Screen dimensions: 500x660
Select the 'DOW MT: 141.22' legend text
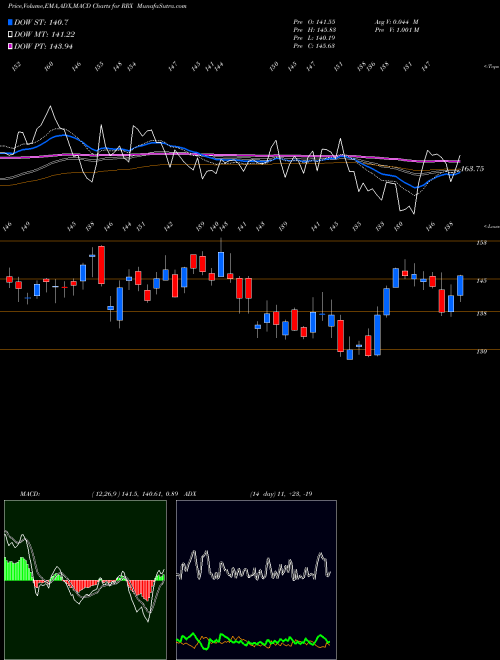pos(45,35)
